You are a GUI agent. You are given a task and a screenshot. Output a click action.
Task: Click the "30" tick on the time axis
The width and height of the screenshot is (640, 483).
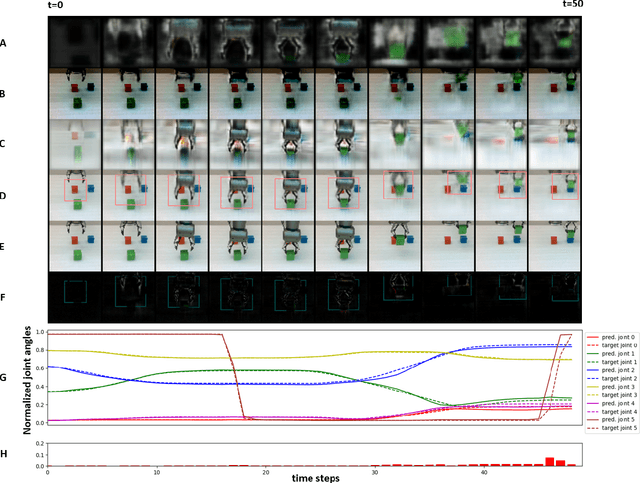click(x=375, y=472)
